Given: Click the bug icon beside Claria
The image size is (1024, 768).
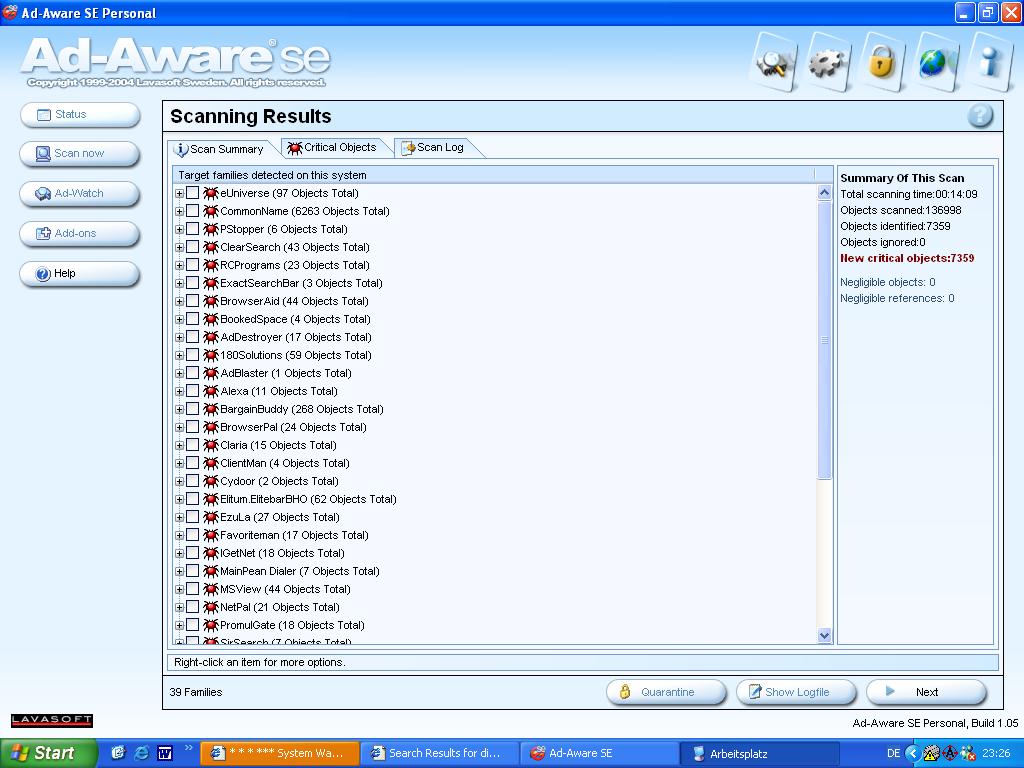Looking at the screenshot, I should [x=210, y=445].
